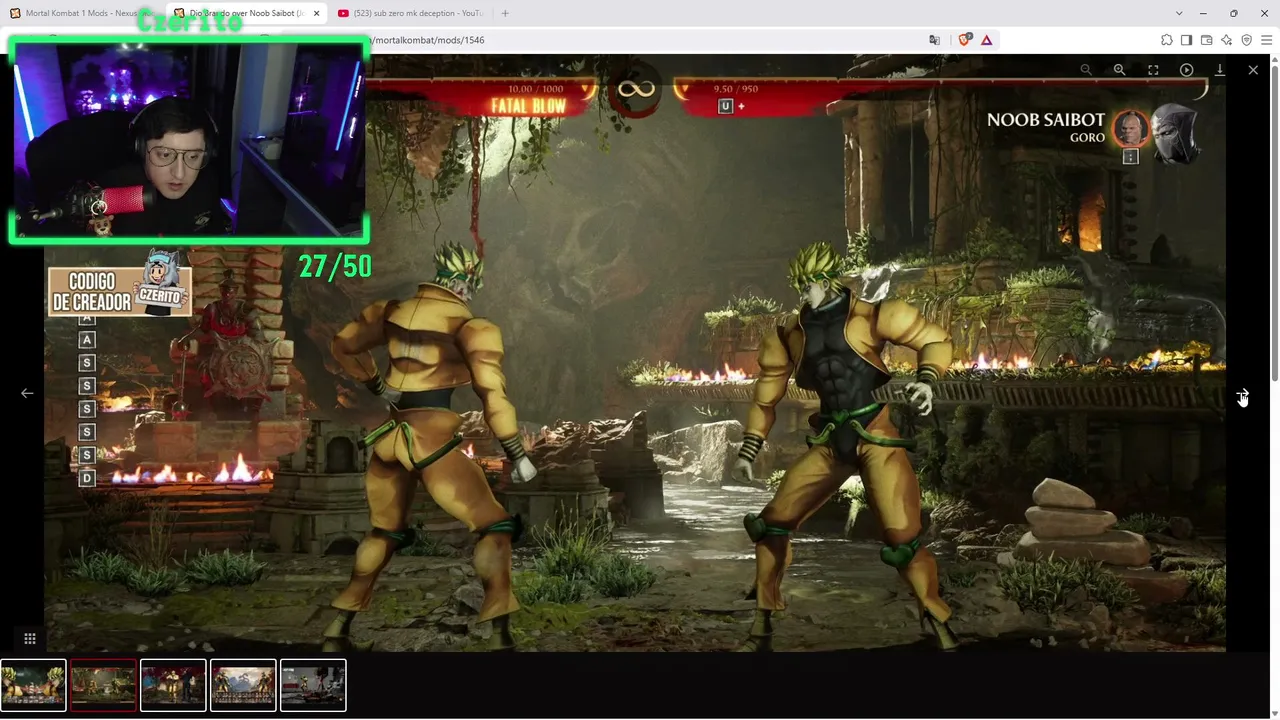Click the main Dio Brando screenshot
Screen dimensions: 1280x720
click(x=635, y=352)
